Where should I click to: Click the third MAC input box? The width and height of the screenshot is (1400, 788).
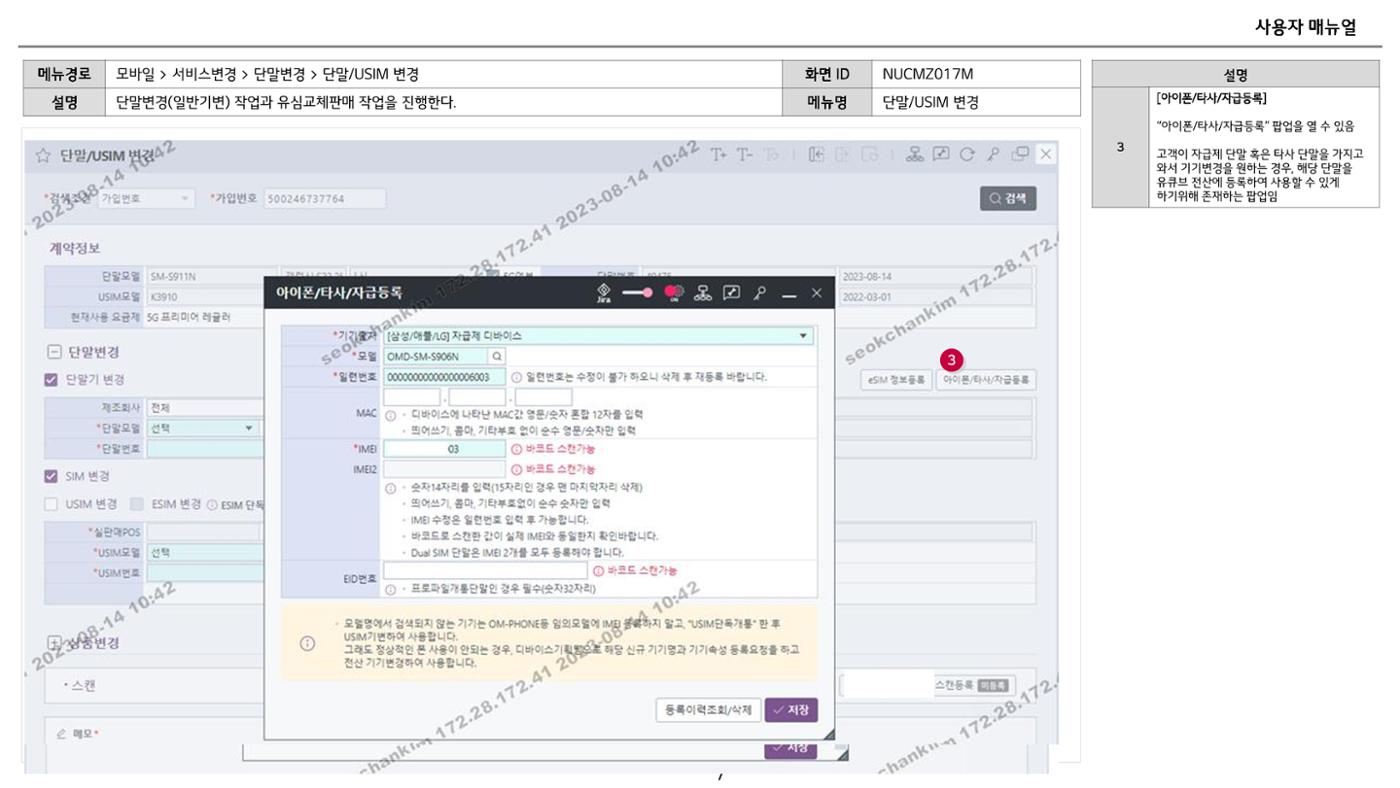click(543, 397)
